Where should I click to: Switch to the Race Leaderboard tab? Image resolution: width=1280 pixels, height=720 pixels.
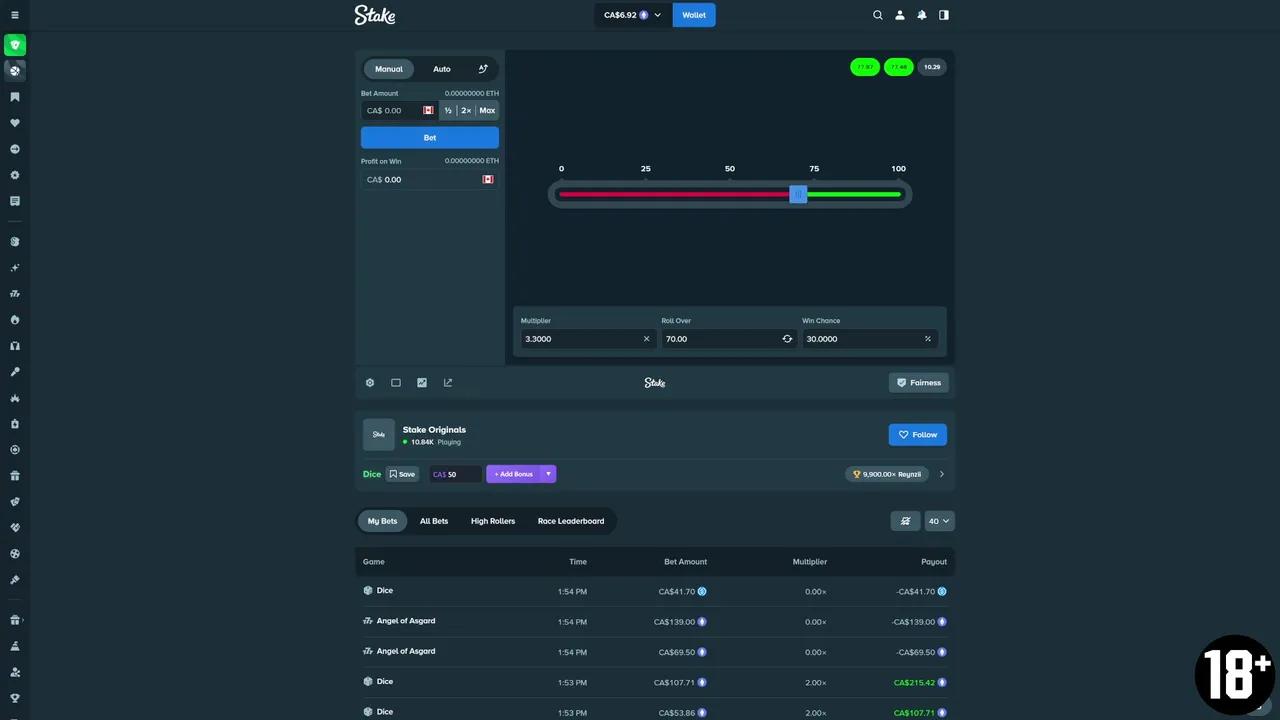tap(571, 521)
